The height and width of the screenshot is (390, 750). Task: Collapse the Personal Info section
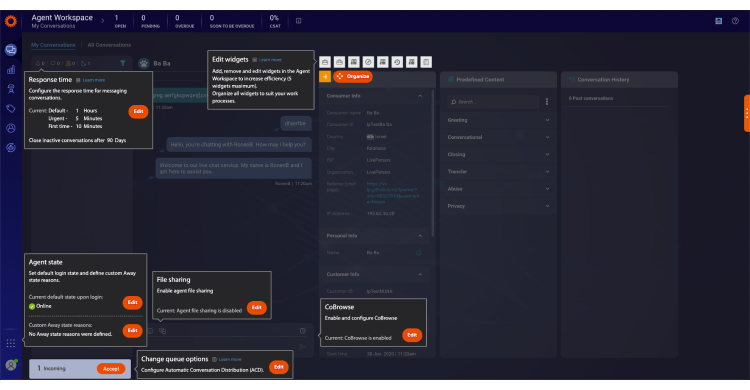(x=420, y=236)
